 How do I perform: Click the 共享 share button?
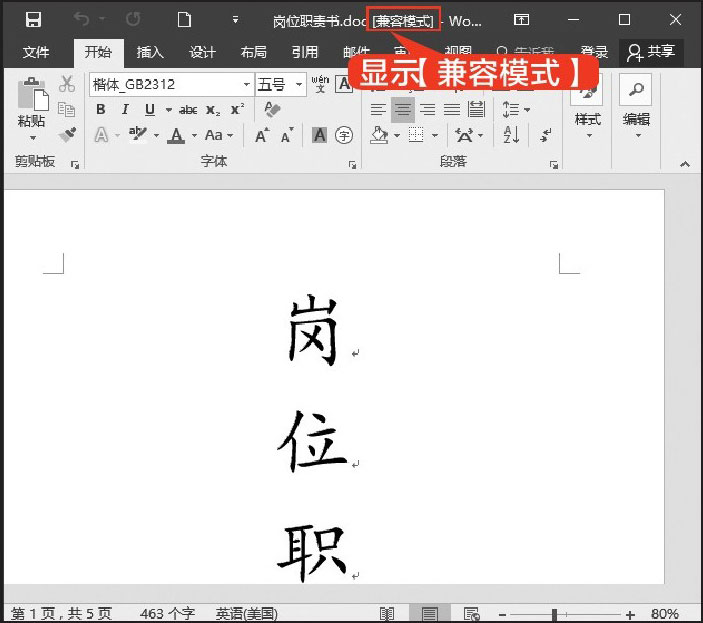coord(651,52)
